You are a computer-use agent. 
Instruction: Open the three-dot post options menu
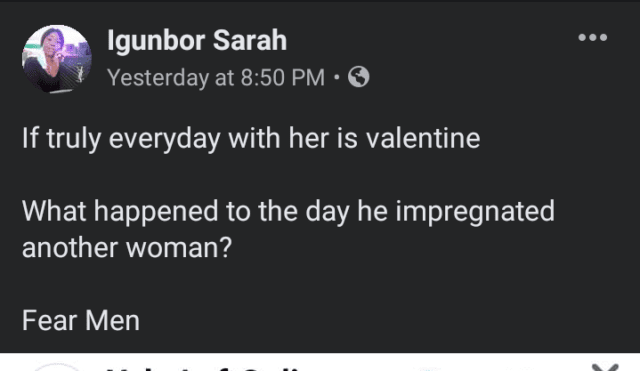click(593, 38)
